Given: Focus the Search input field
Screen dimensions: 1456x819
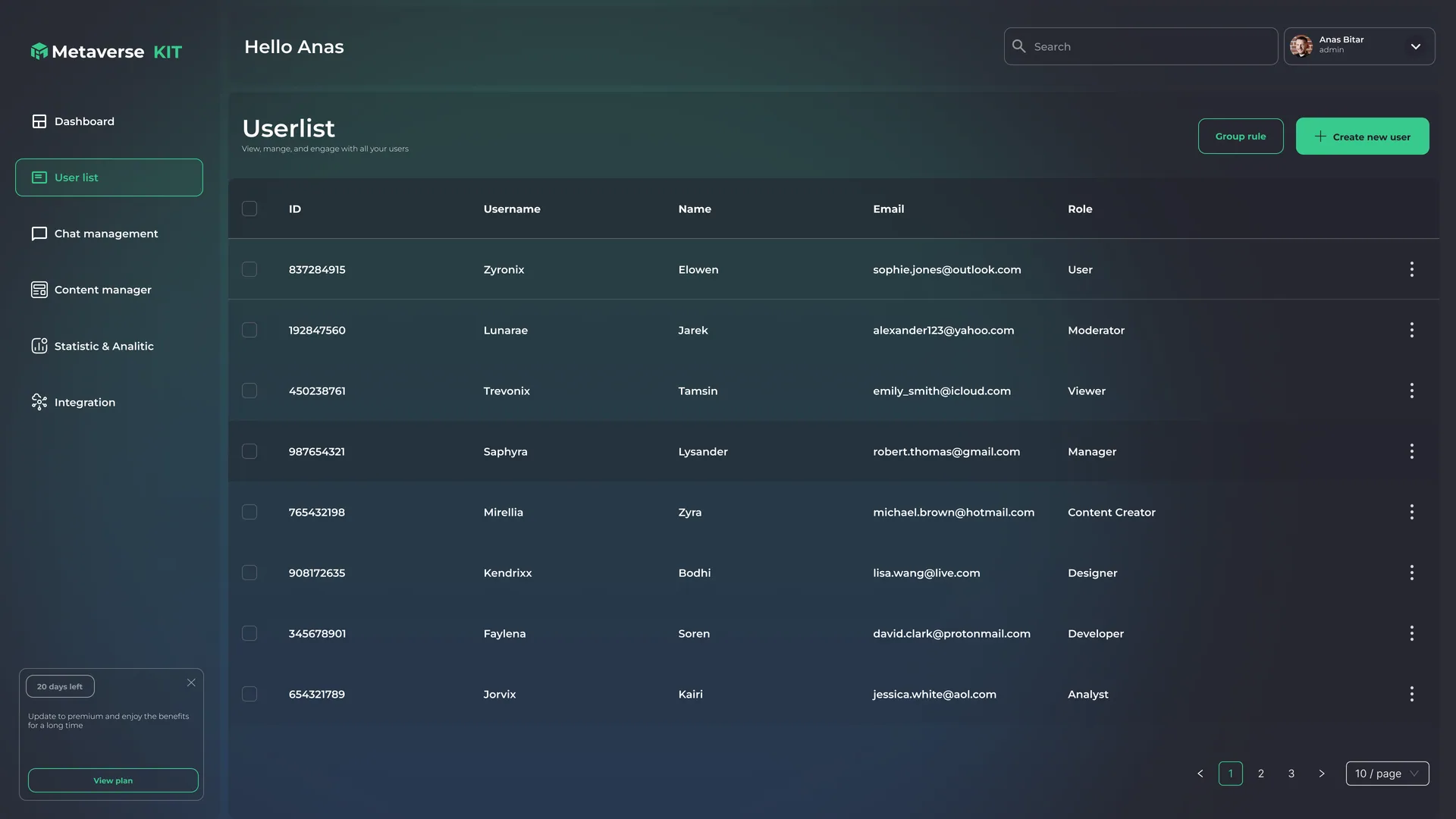Looking at the screenshot, I should point(1141,46).
